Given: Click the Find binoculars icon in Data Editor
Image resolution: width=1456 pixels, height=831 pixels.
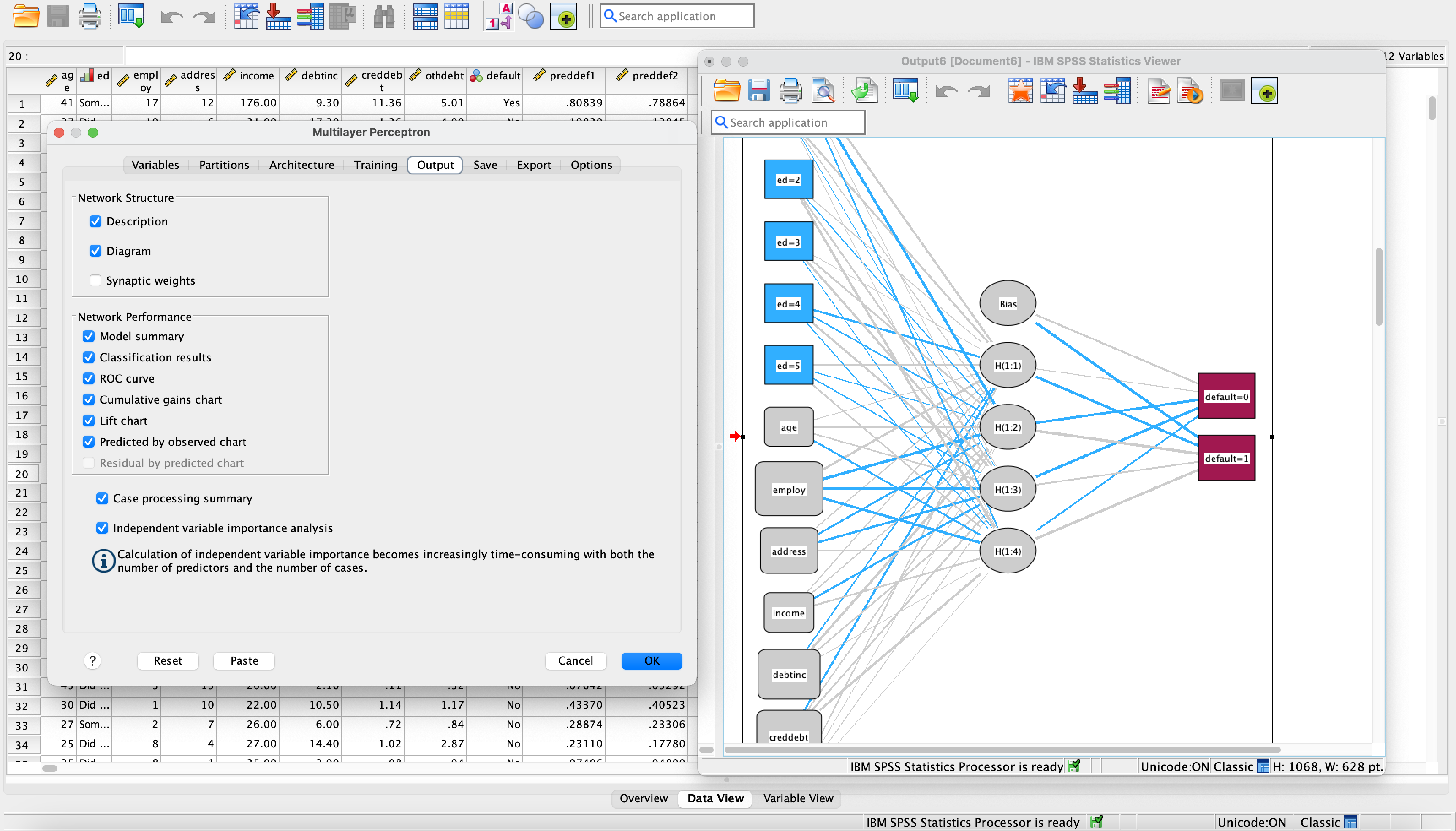Looking at the screenshot, I should tap(383, 16).
